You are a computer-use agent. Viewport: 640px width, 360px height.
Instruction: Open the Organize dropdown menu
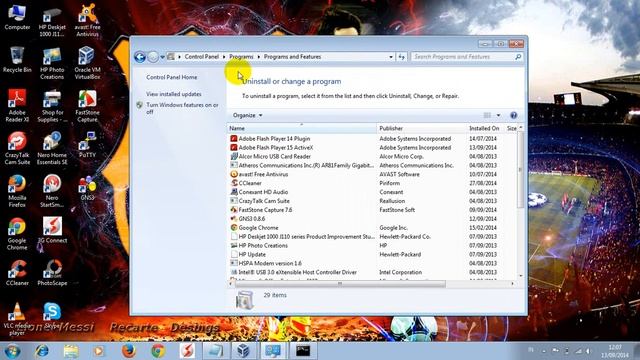(x=247, y=115)
